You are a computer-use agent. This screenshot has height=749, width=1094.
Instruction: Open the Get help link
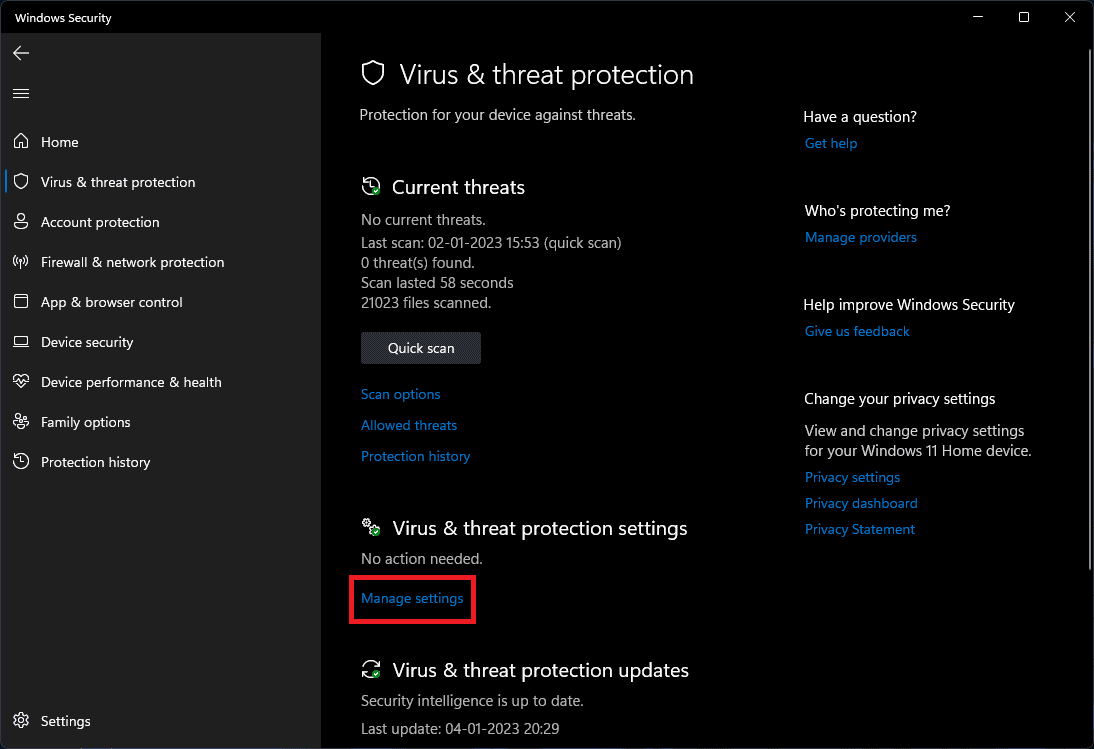coord(830,143)
